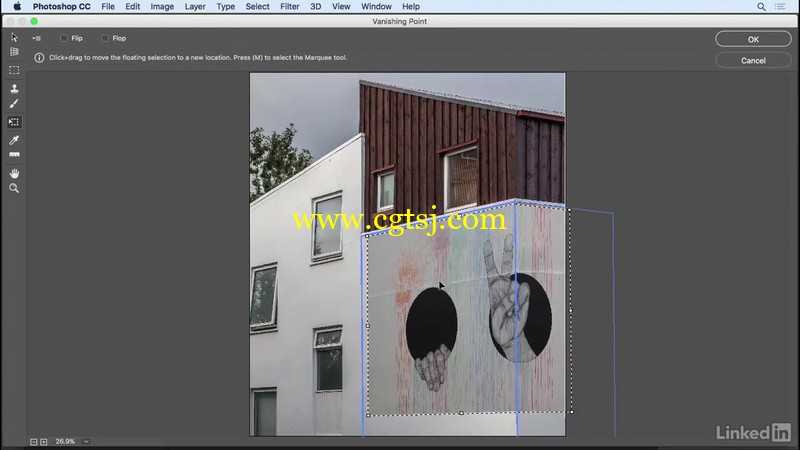Select the Edit Plane tool

[x=14, y=37]
